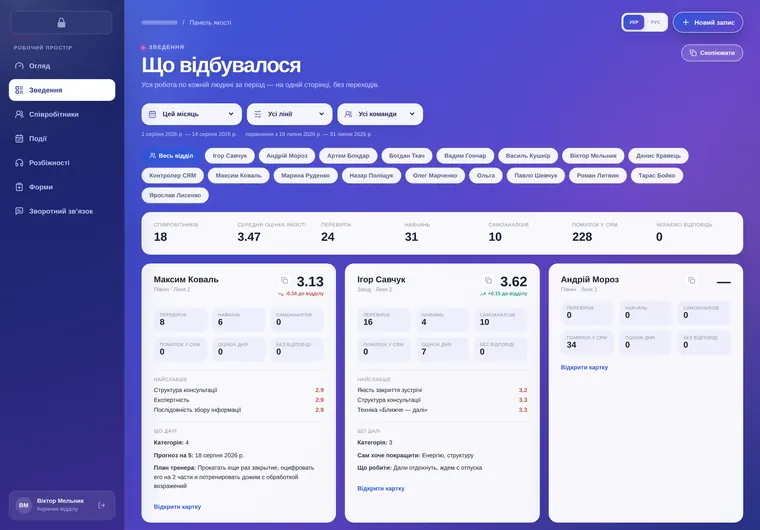Click the breadcrumb placeholder before Панель якості

click(159, 22)
